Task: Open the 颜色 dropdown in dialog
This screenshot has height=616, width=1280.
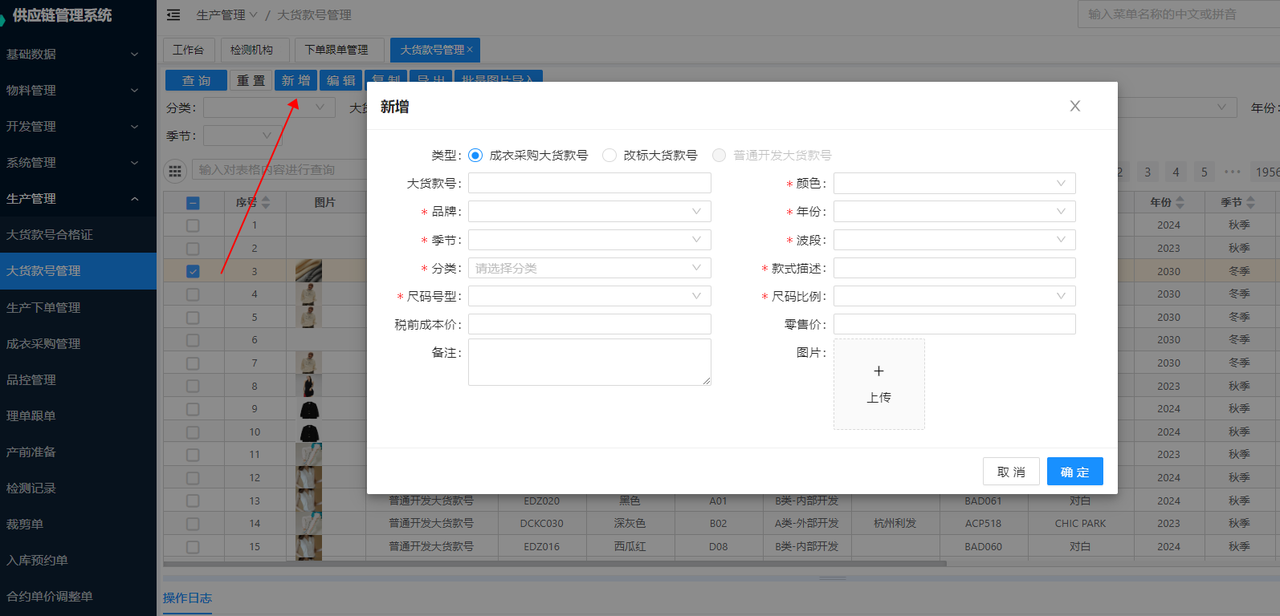Action: 954,183
